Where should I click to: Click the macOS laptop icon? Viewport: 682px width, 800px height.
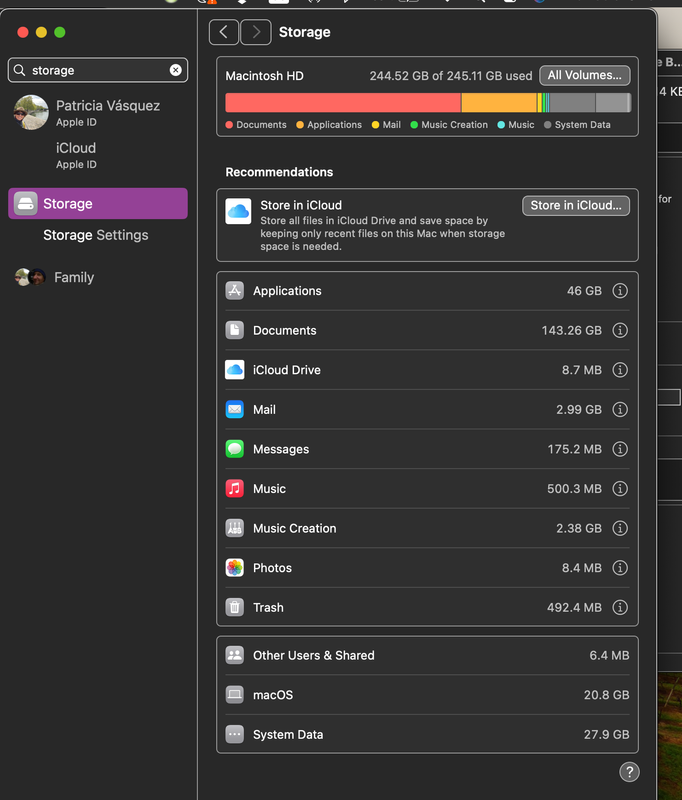tap(235, 695)
